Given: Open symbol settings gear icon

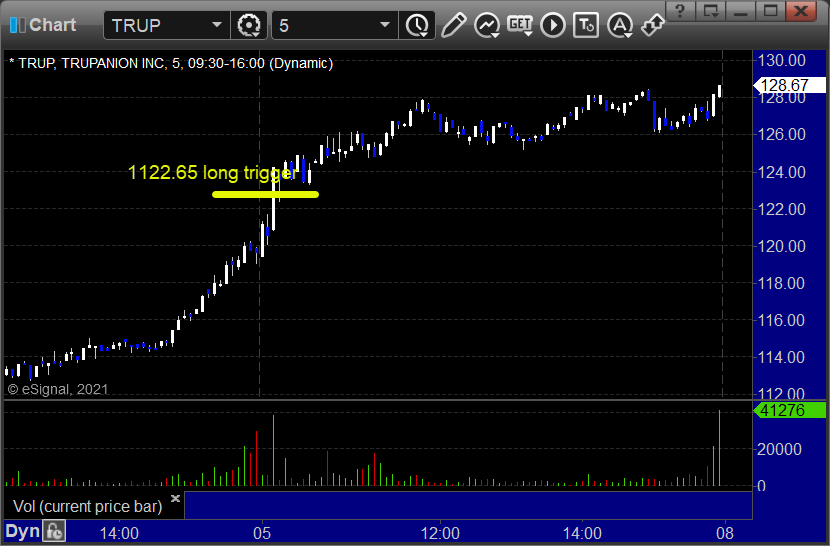Looking at the screenshot, I should 248,25.
